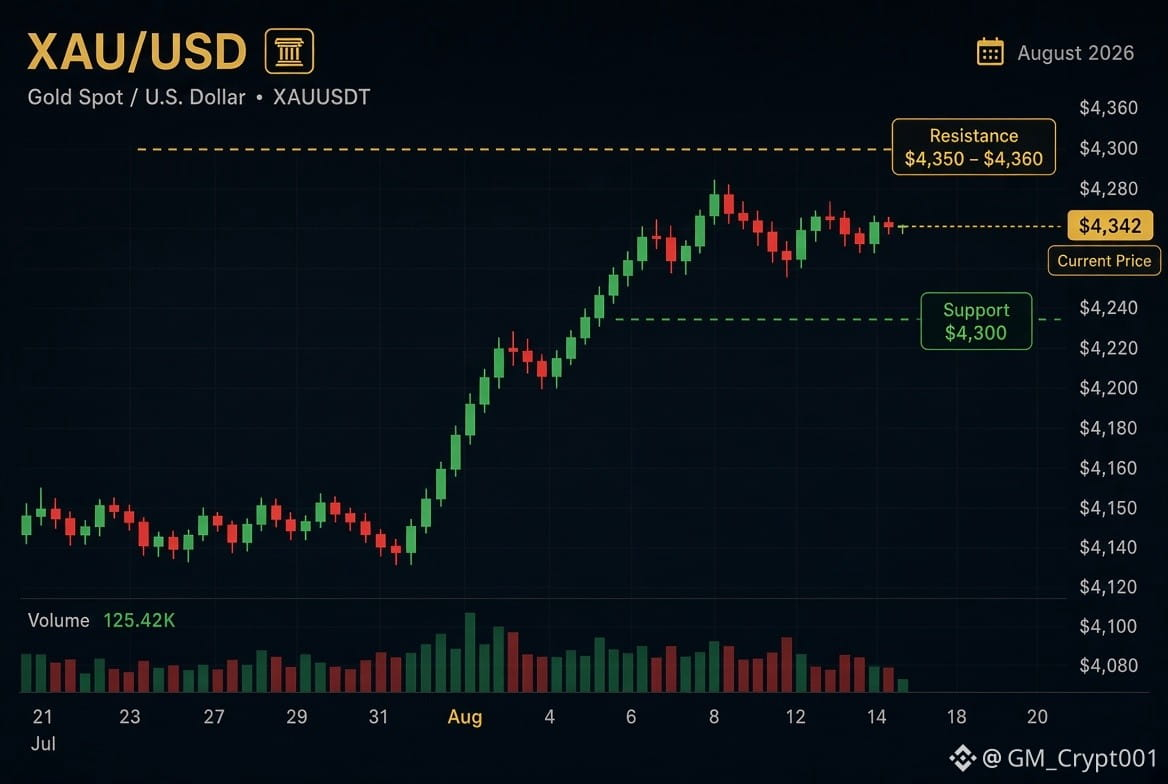Click the $4,160 price axis label

pyautogui.click(x=1108, y=468)
